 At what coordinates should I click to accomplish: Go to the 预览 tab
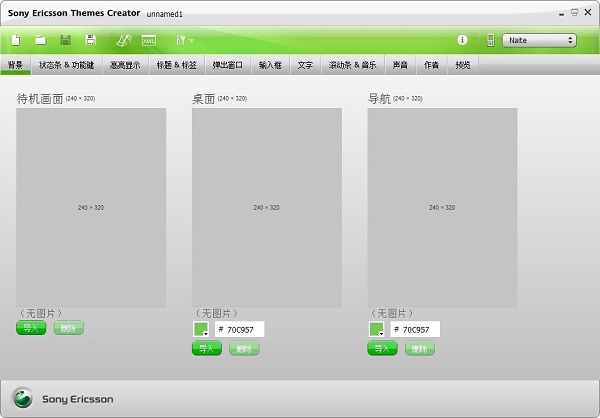click(462, 65)
